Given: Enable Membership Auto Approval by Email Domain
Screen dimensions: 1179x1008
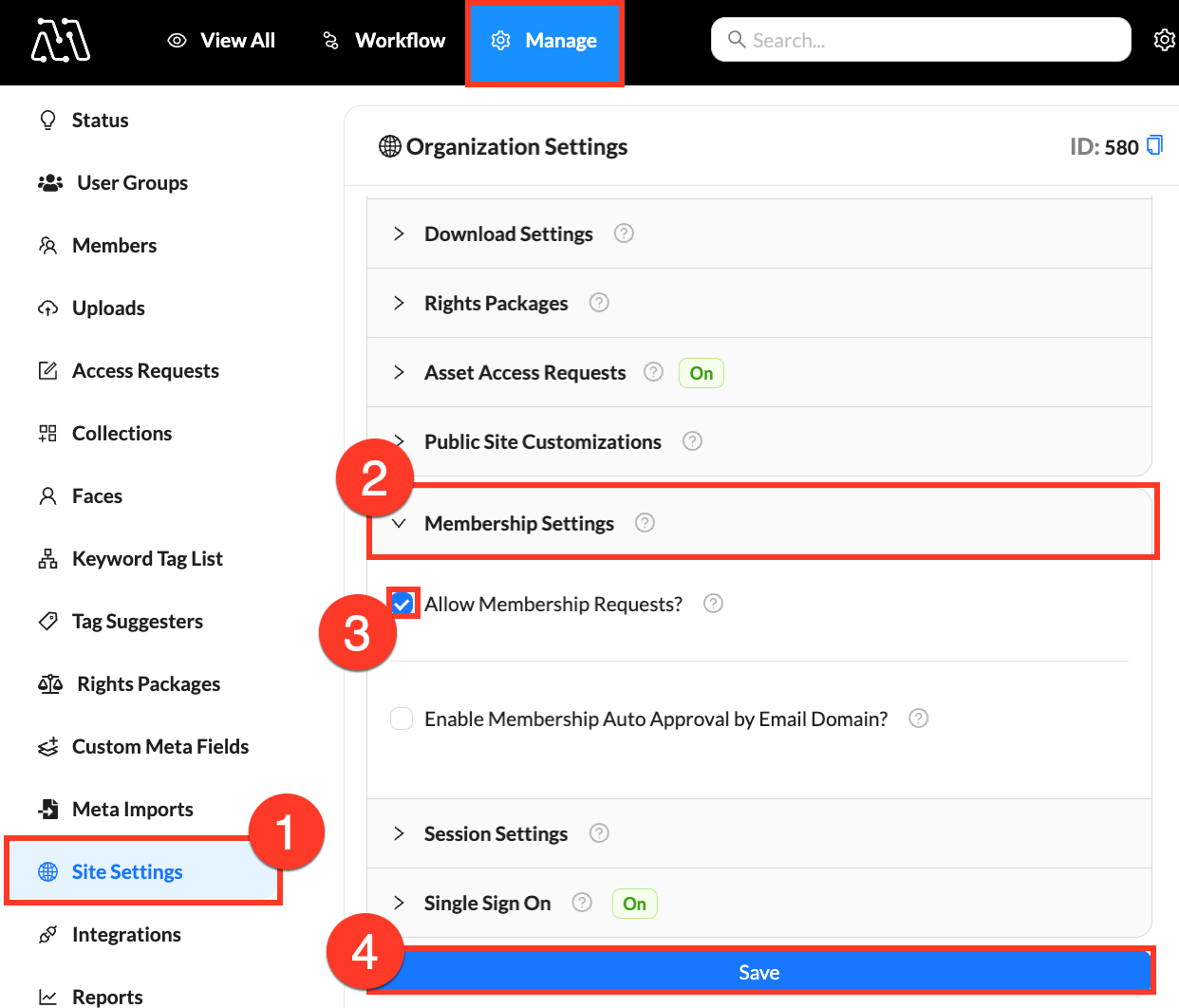Looking at the screenshot, I should click(402, 719).
